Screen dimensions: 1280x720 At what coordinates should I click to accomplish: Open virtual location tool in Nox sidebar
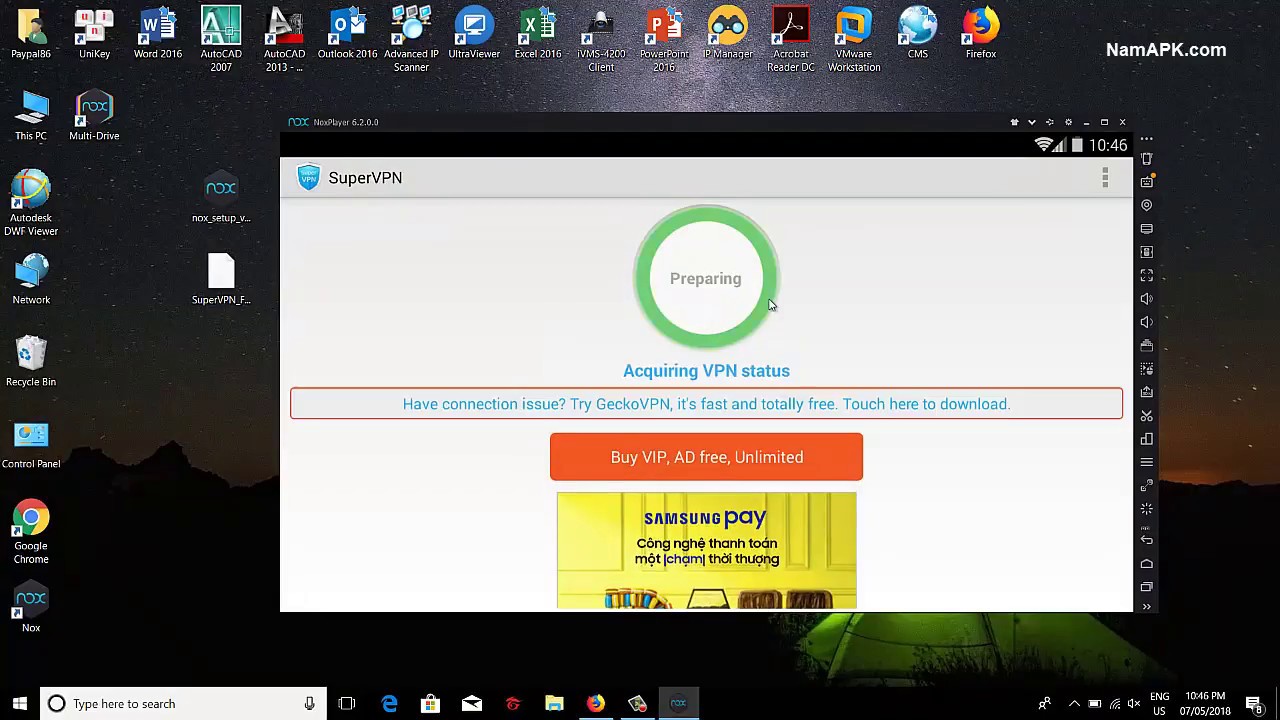click(x=1147, y=205)
